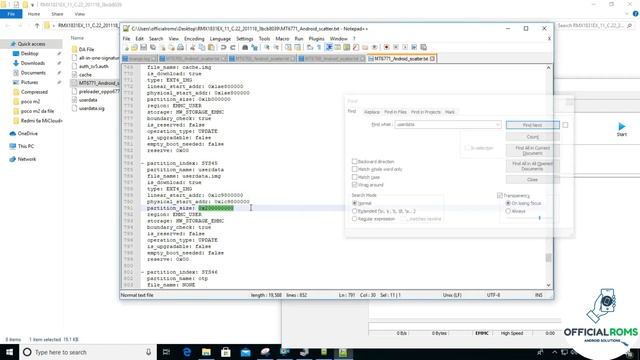The width and height of the screenshot is (640, 360).
Task: Open the File menu in Notepad++
Action: coord(127,38)
